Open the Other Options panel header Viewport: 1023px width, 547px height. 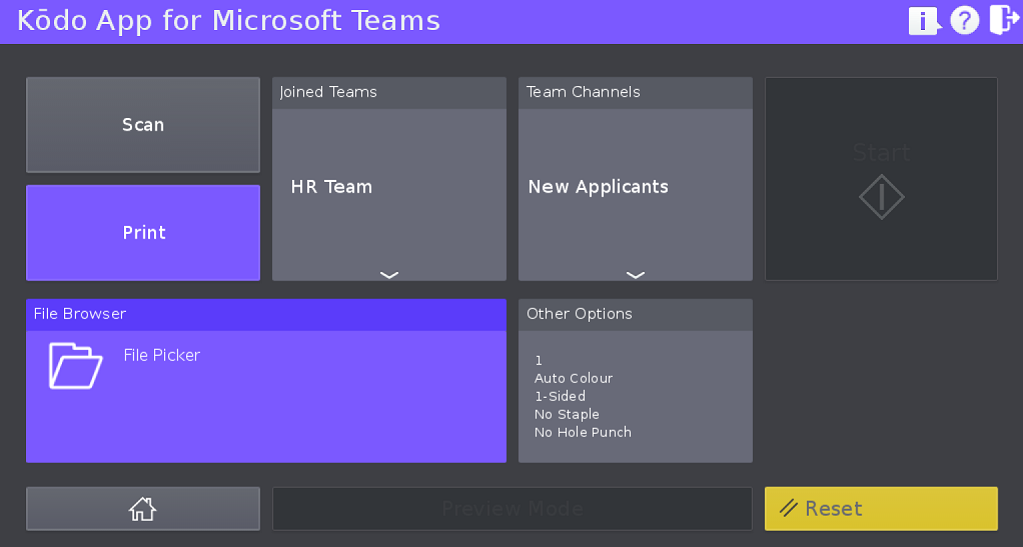pyautogui.click(x=635, y=314)
